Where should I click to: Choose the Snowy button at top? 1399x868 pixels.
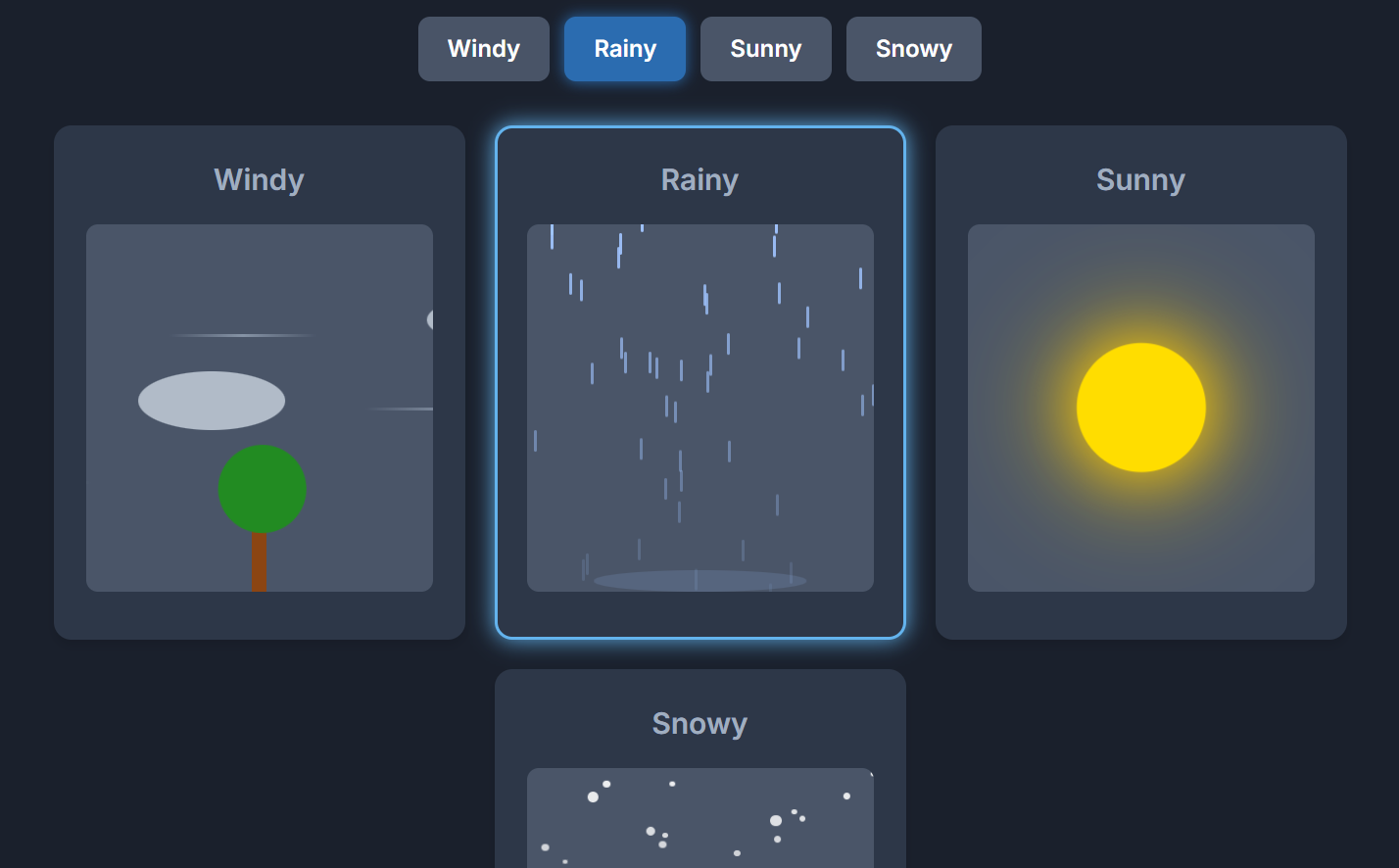[914, 49]
